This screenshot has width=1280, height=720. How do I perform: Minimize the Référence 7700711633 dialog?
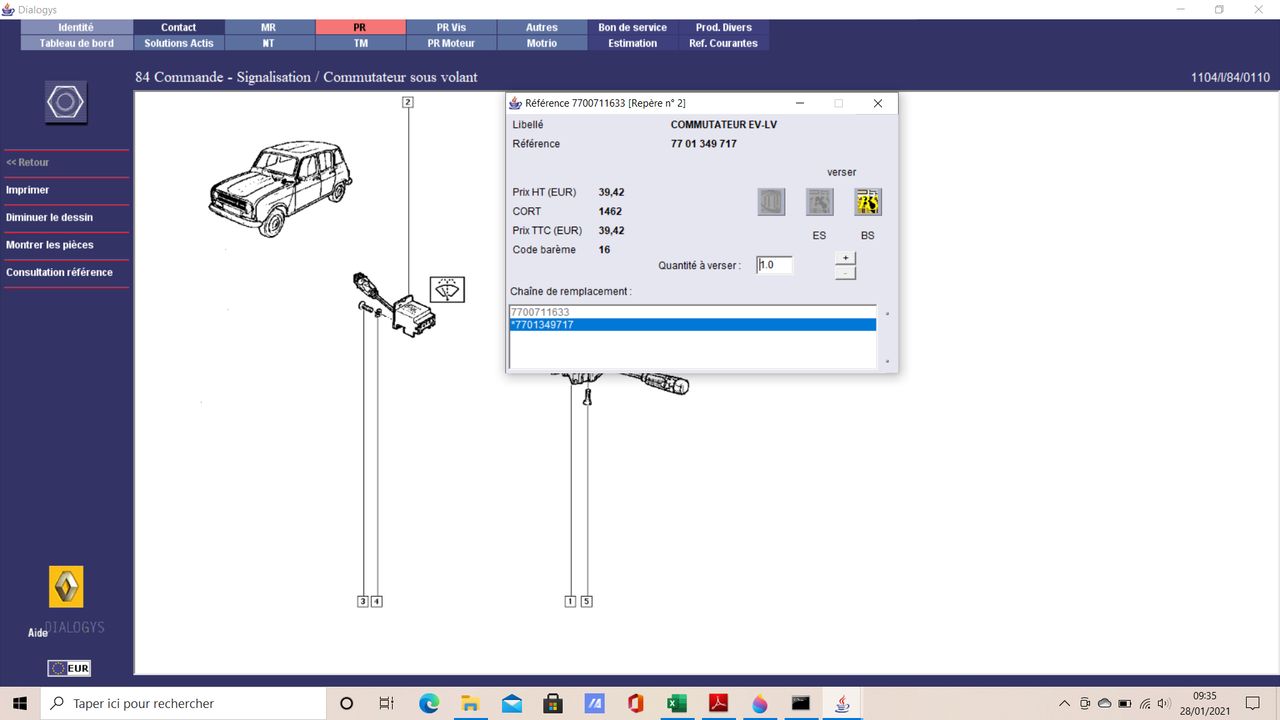800,103
